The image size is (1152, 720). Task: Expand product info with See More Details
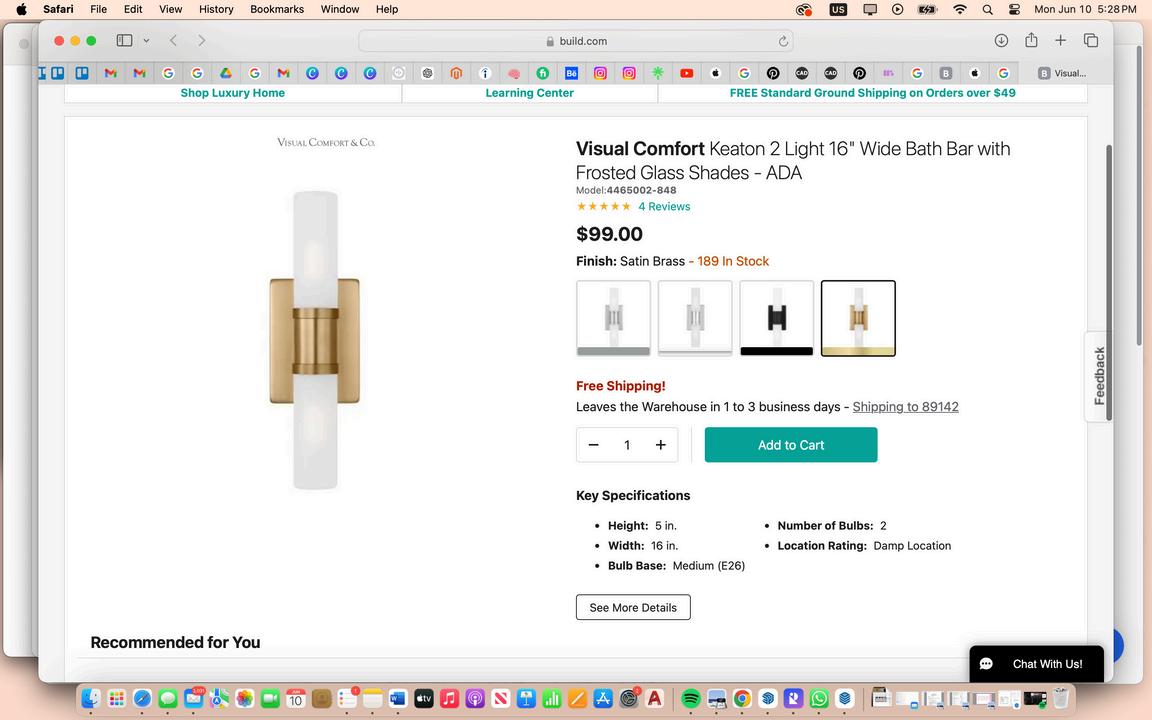(633, 607)
